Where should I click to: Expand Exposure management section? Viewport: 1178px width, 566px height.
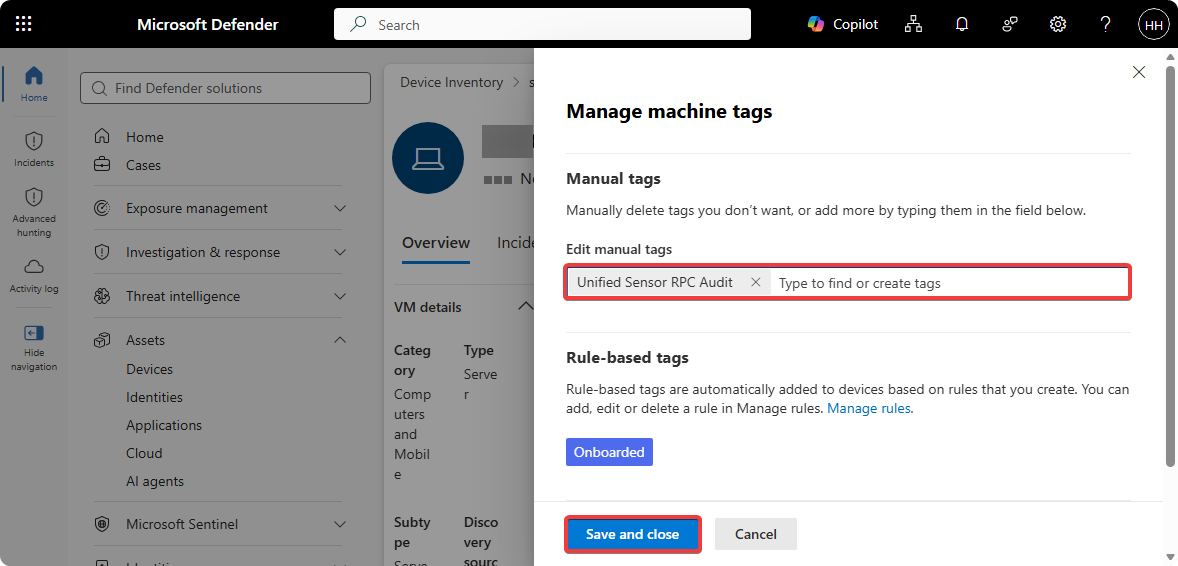[340, 208]
